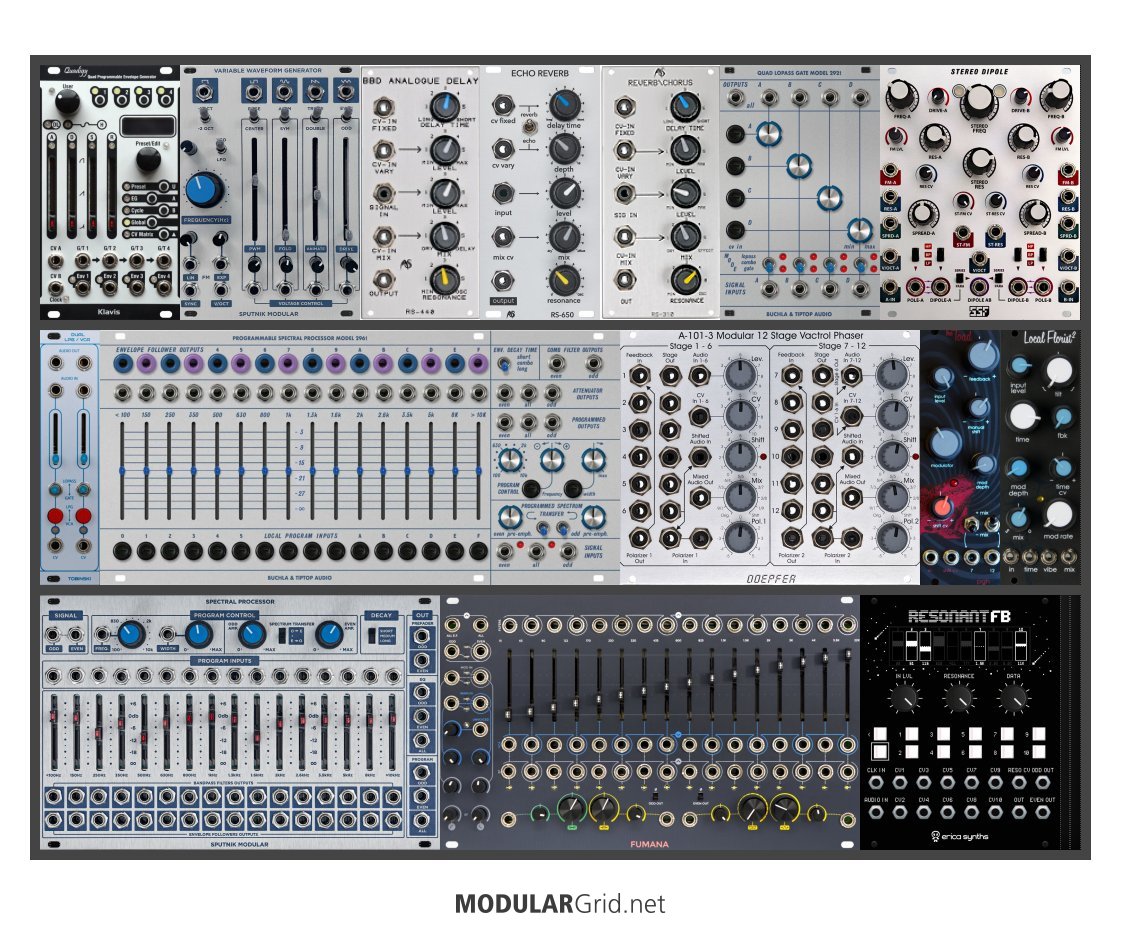
Task: Click channel A silver knob on Quad Lopass Gate
Action: [767, 134]
